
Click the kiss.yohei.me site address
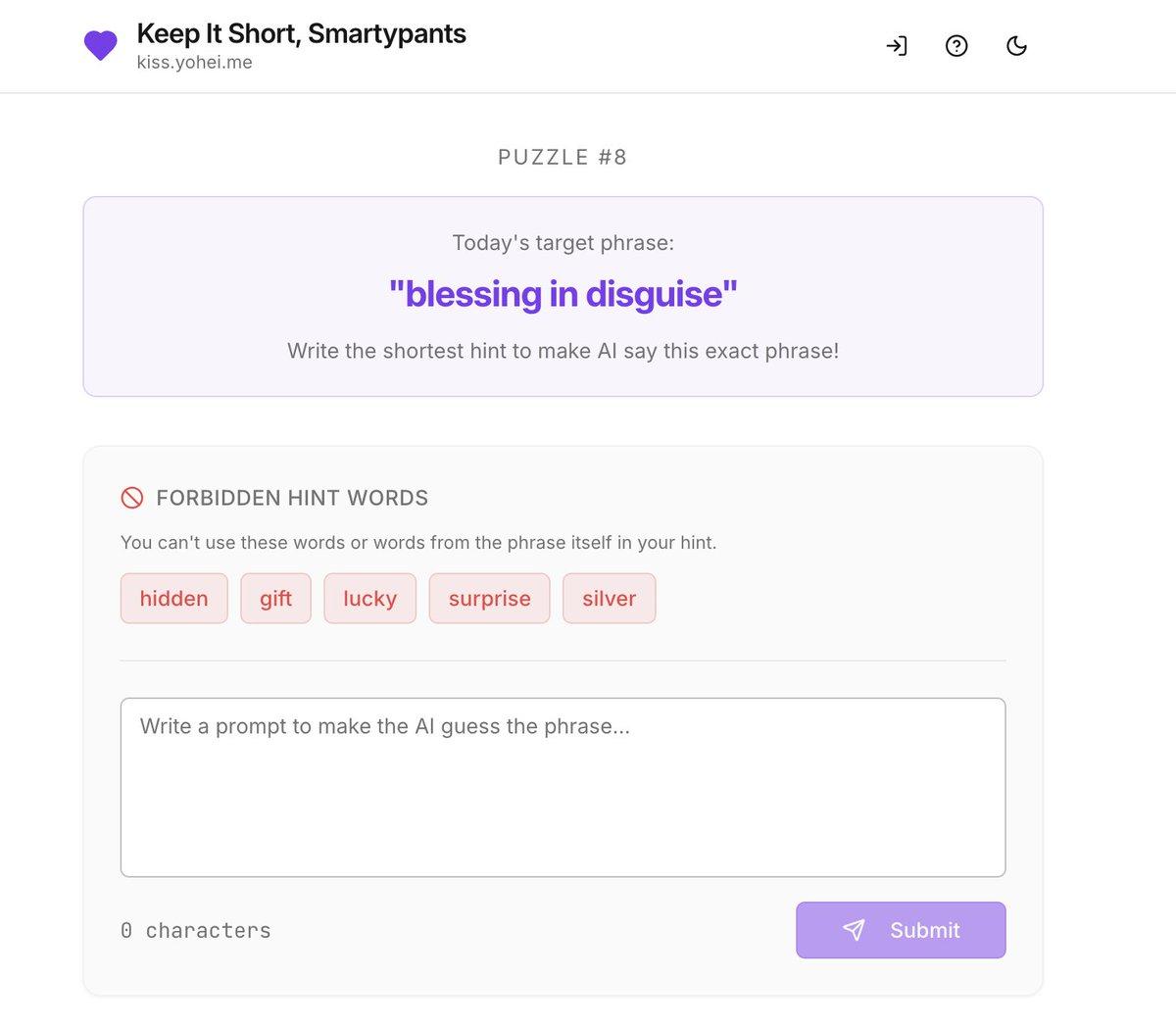(194, 63)
